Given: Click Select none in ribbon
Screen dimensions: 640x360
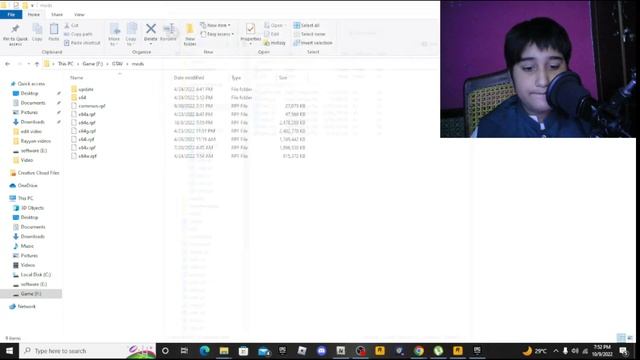Looking at the screenshot, I should [309, 34].
